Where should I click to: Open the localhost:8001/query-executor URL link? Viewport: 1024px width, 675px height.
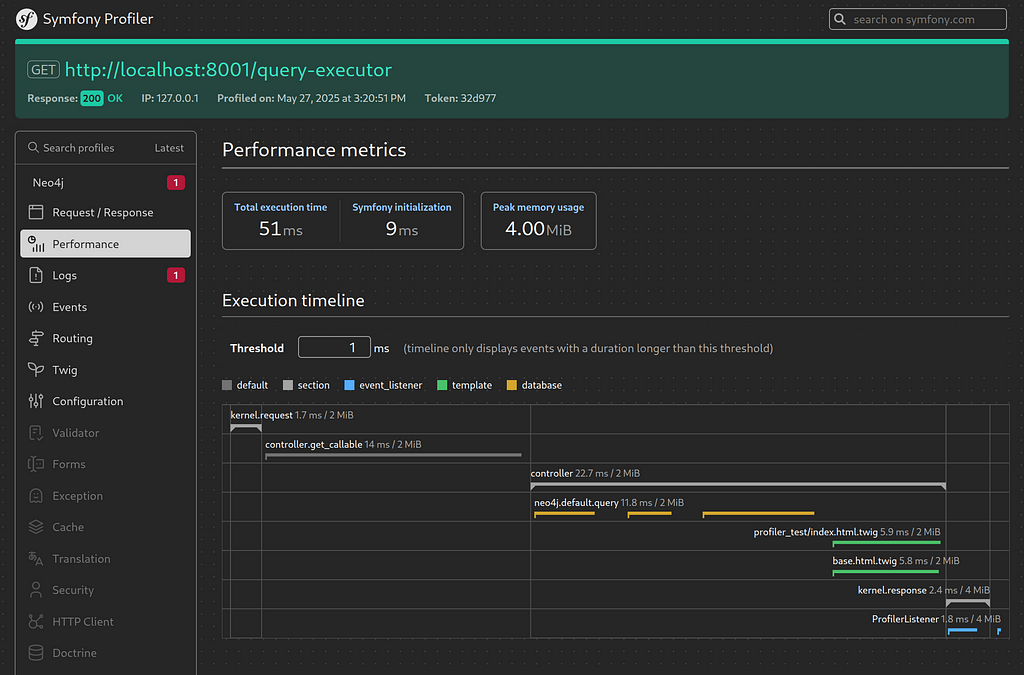(x=228, y=69)
